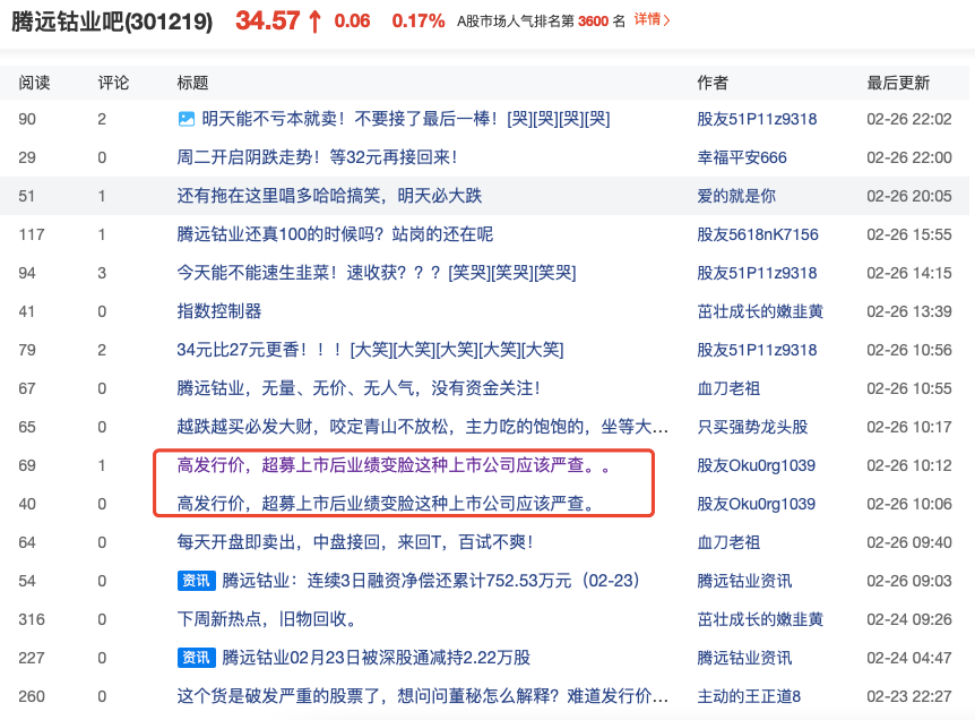The width and height of the screenshot is (975, 720).
Task: Click the read count 117
Action: click(32, 234)
